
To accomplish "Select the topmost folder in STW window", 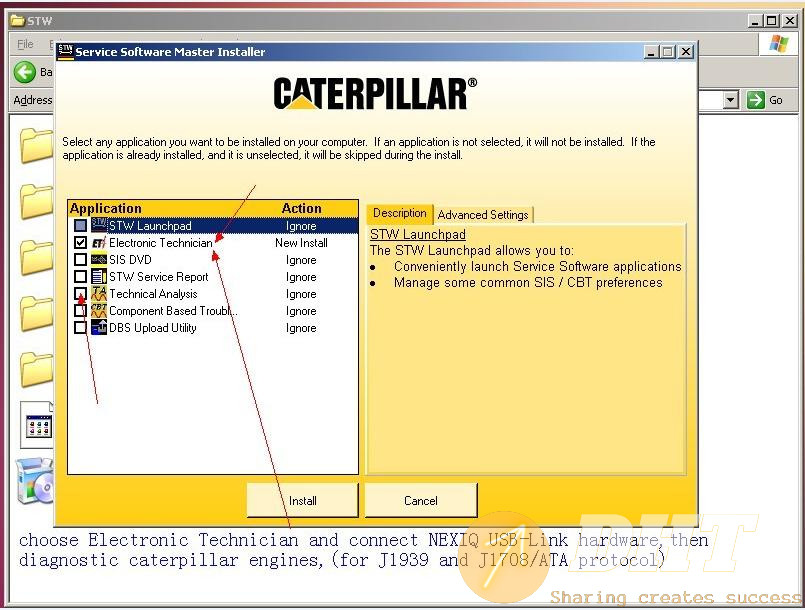I will tap(37, 145).
